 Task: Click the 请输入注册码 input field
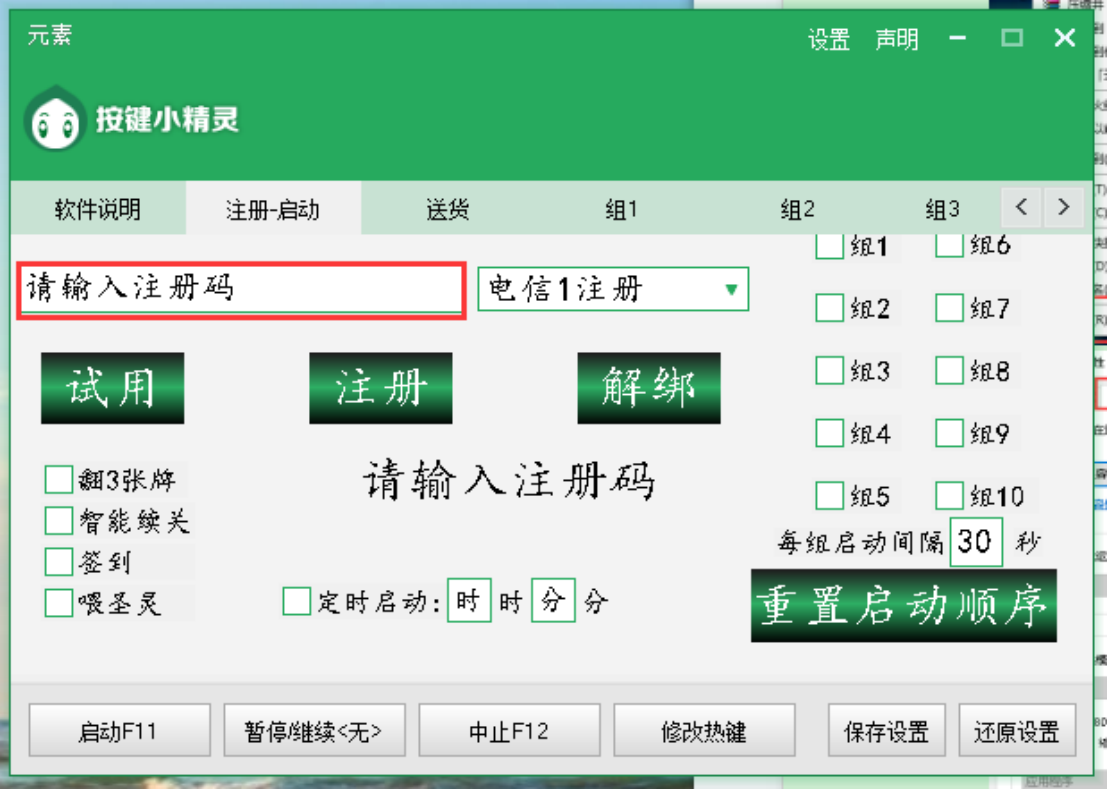(x=240, y=290)
